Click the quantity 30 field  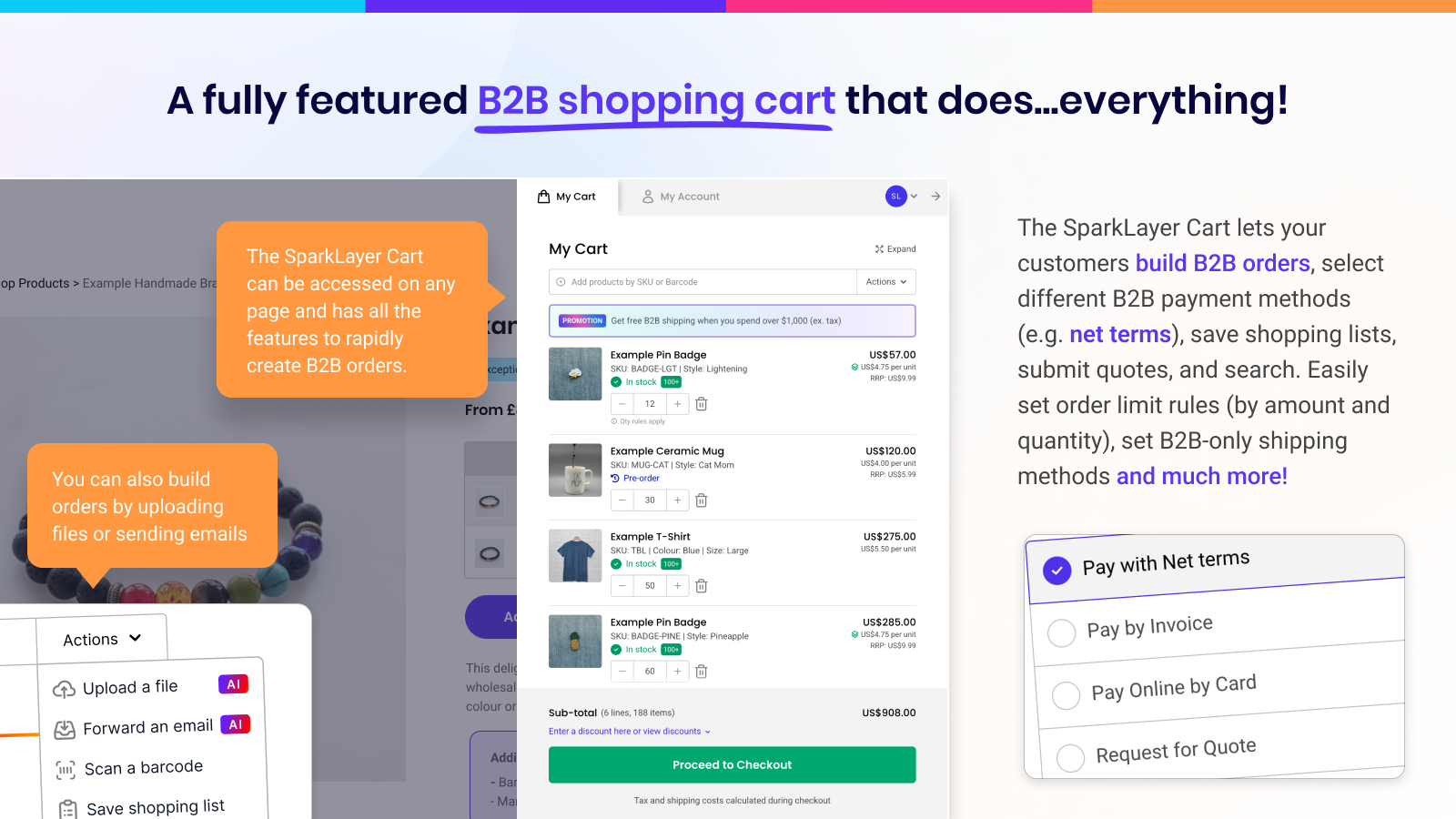(650, 500)
